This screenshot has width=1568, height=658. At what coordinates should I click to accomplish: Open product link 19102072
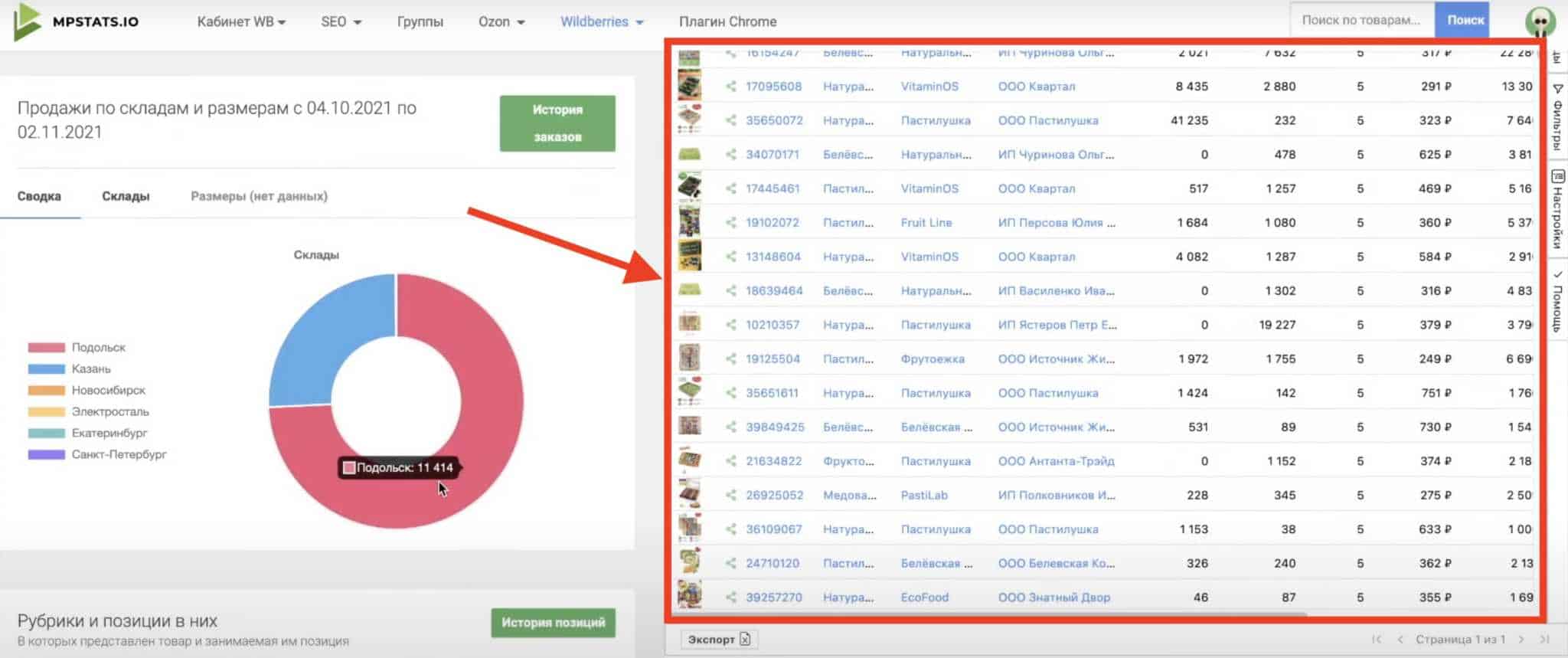click(773, 223)
